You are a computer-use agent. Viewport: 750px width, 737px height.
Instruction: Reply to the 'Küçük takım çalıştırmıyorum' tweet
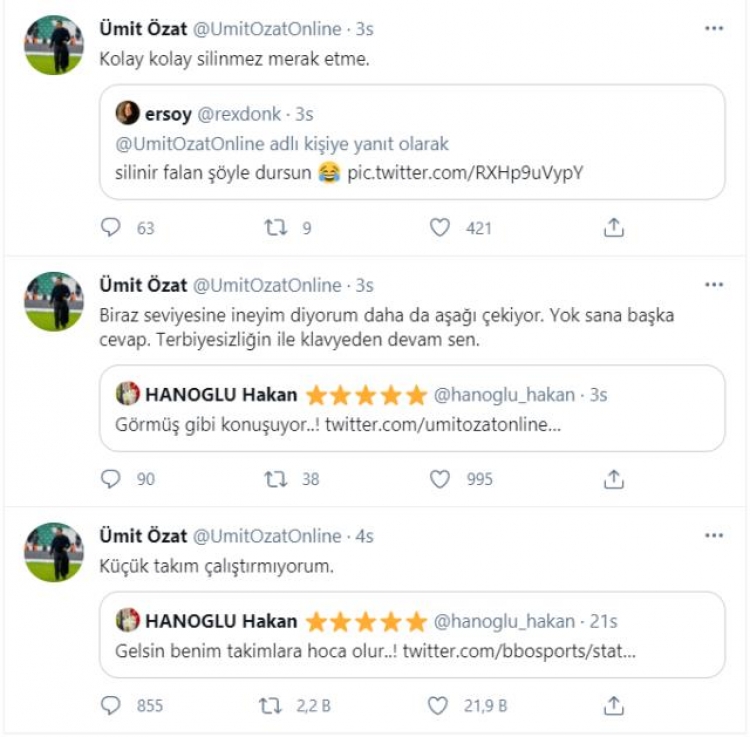click(x=111, y=706)
